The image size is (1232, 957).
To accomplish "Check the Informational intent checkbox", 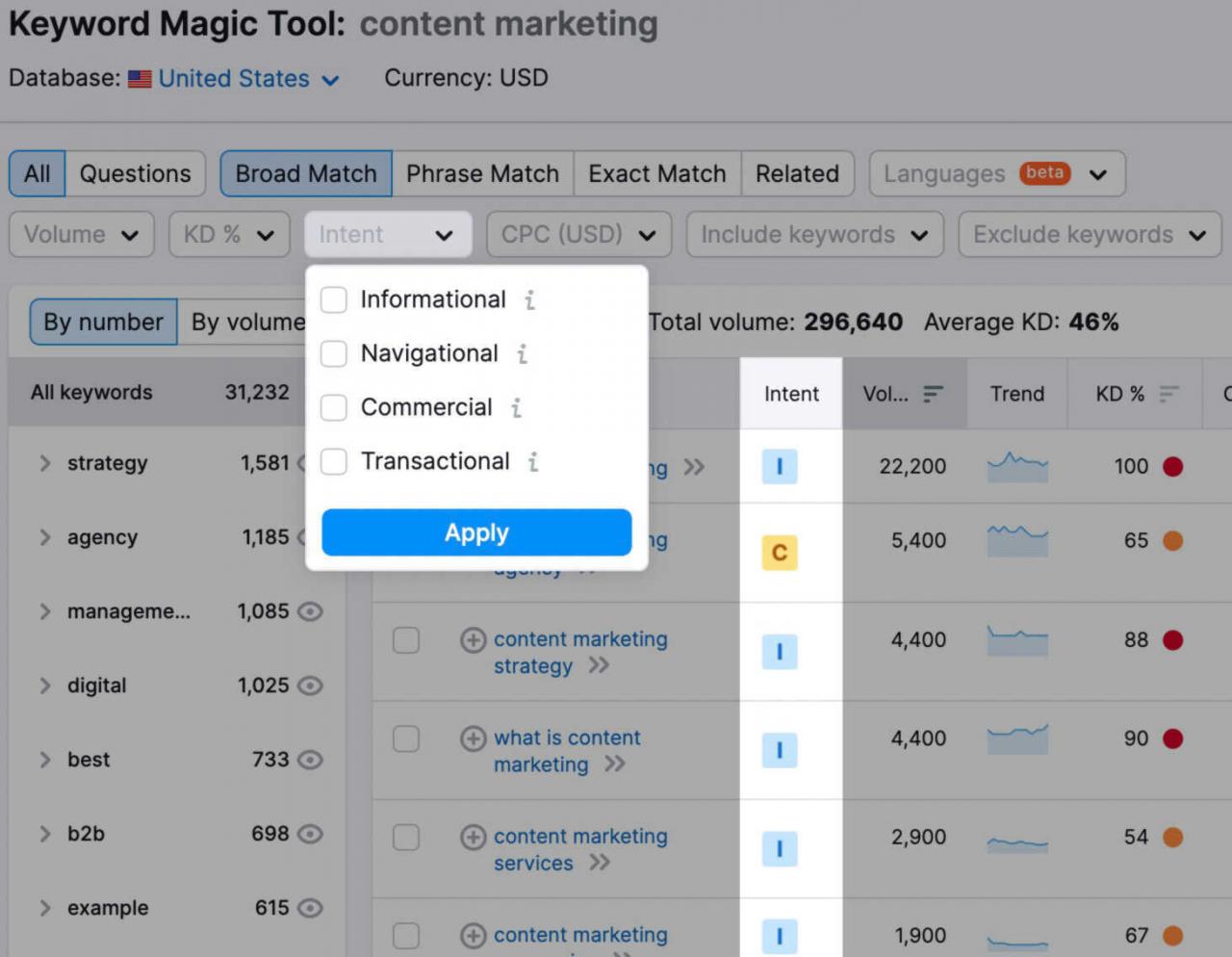I will (x=333, y=299).
